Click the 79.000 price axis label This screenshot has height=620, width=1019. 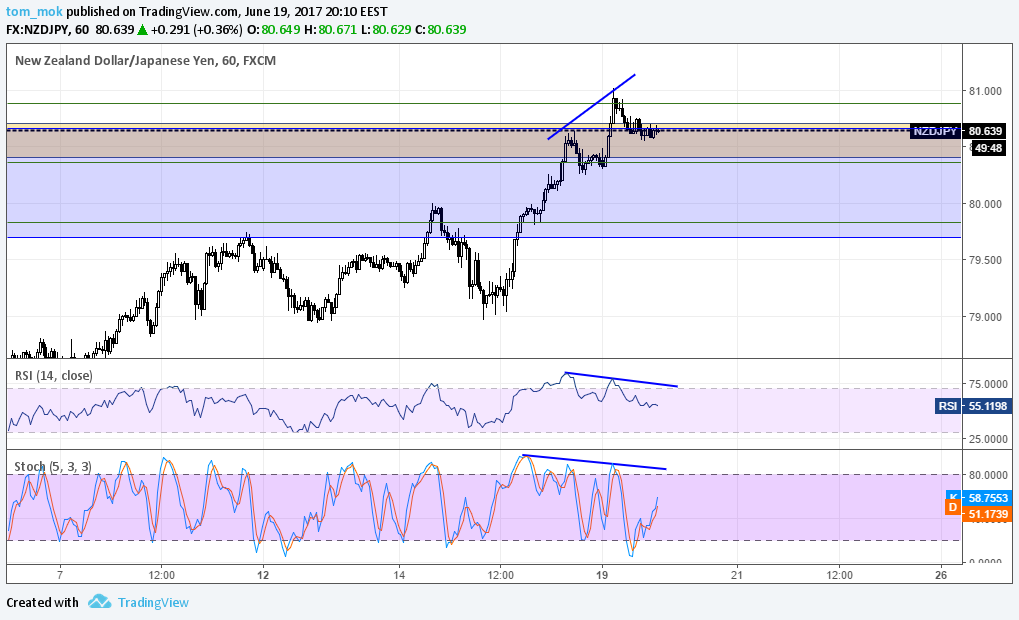click(985, 317)
